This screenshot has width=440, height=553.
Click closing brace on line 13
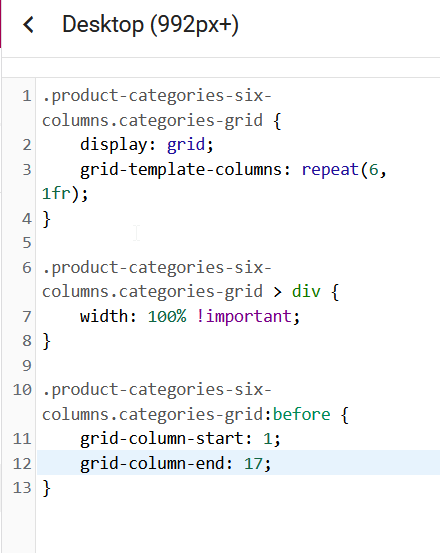[47, 488]
